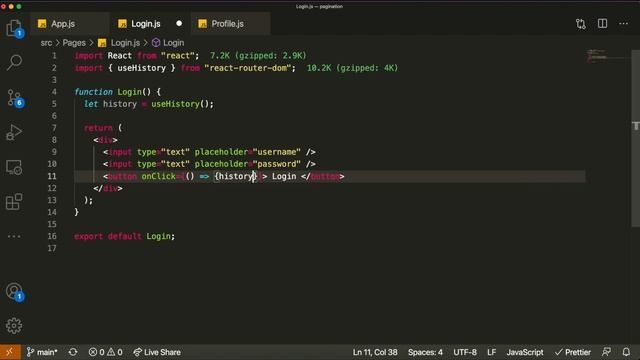Open changes compare icon in editor toolbar
This screenshot has height=360, width=640.
tap(581, 24)
